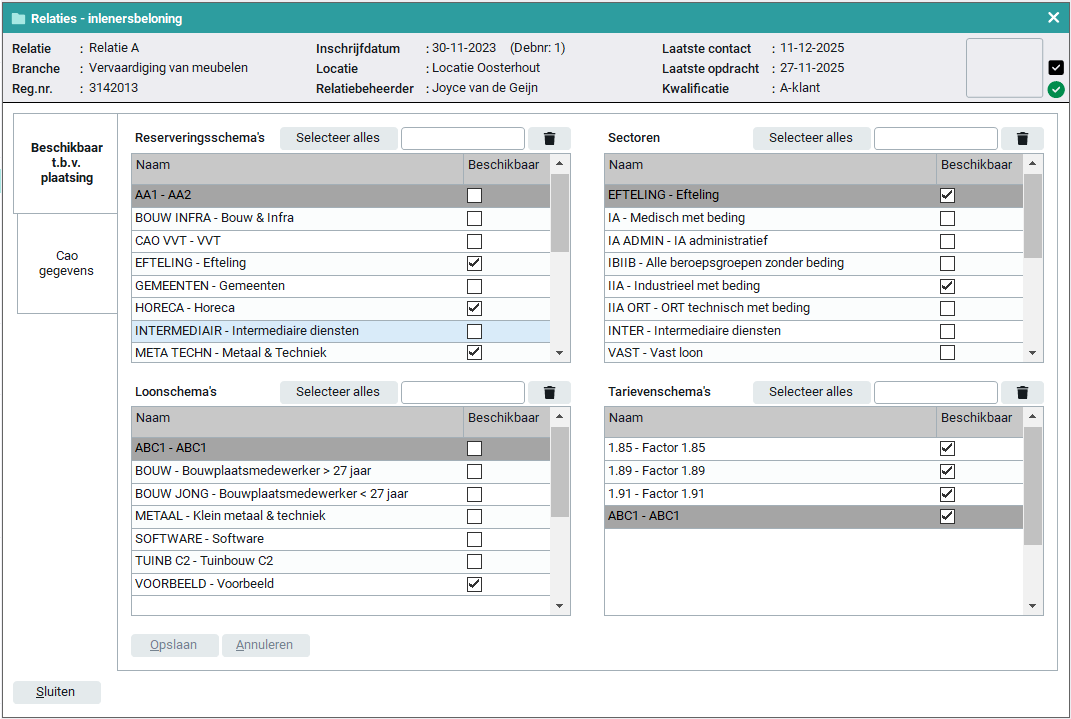1071x719 pixels.
Task: Click the green checkmark status icon
Action: coord(1056,90)
